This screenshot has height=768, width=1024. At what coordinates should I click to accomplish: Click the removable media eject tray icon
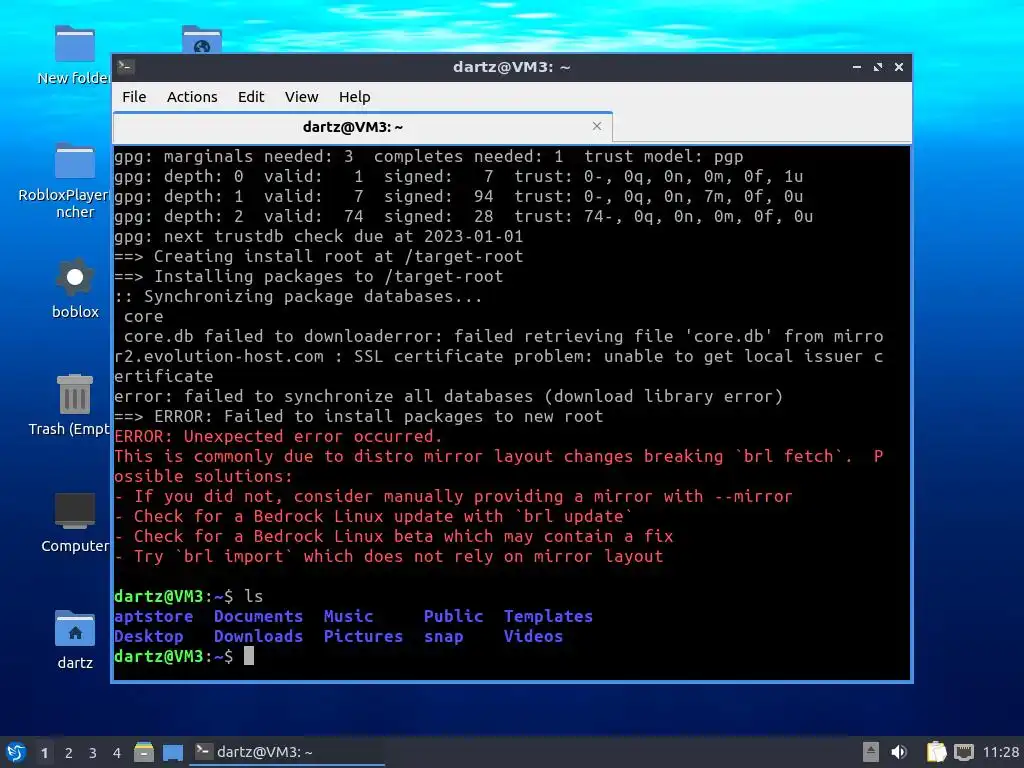[x=871, y=752]
